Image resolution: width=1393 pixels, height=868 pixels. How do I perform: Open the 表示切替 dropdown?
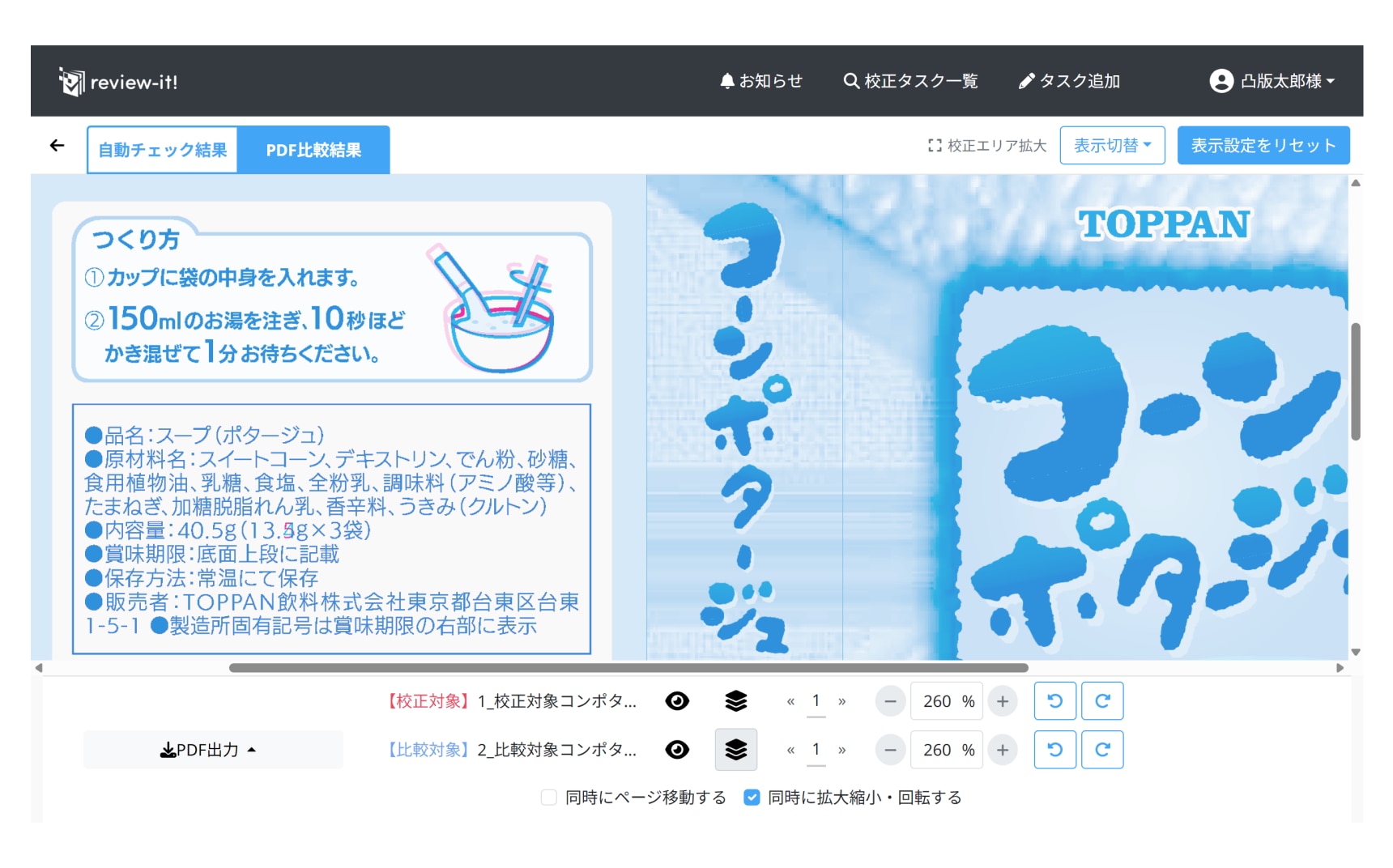point(1112,146)
